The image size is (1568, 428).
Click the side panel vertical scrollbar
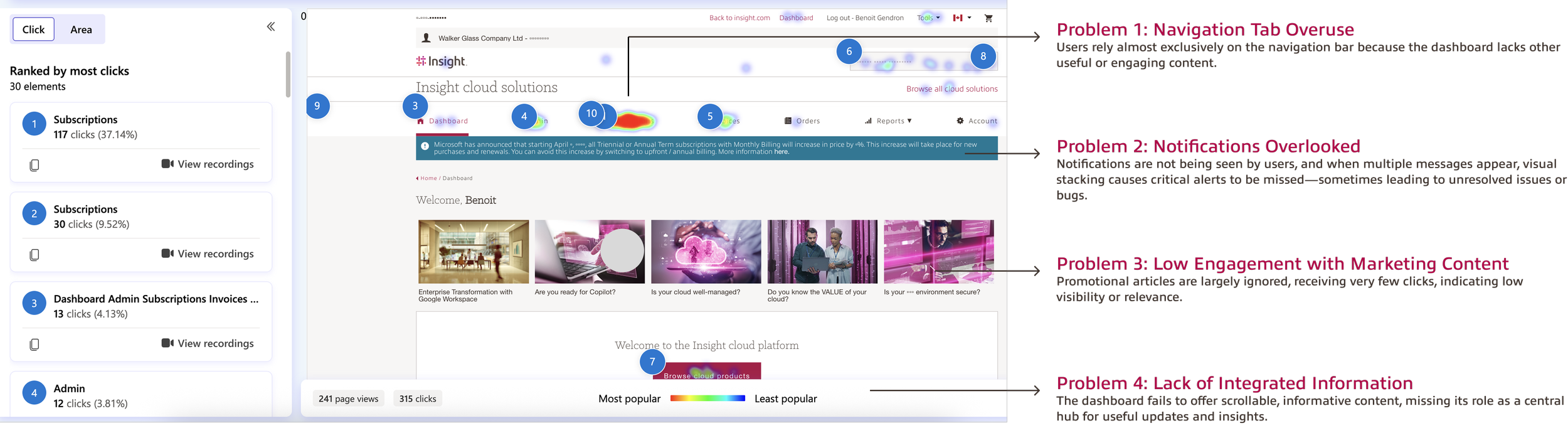tap(288, 74)
